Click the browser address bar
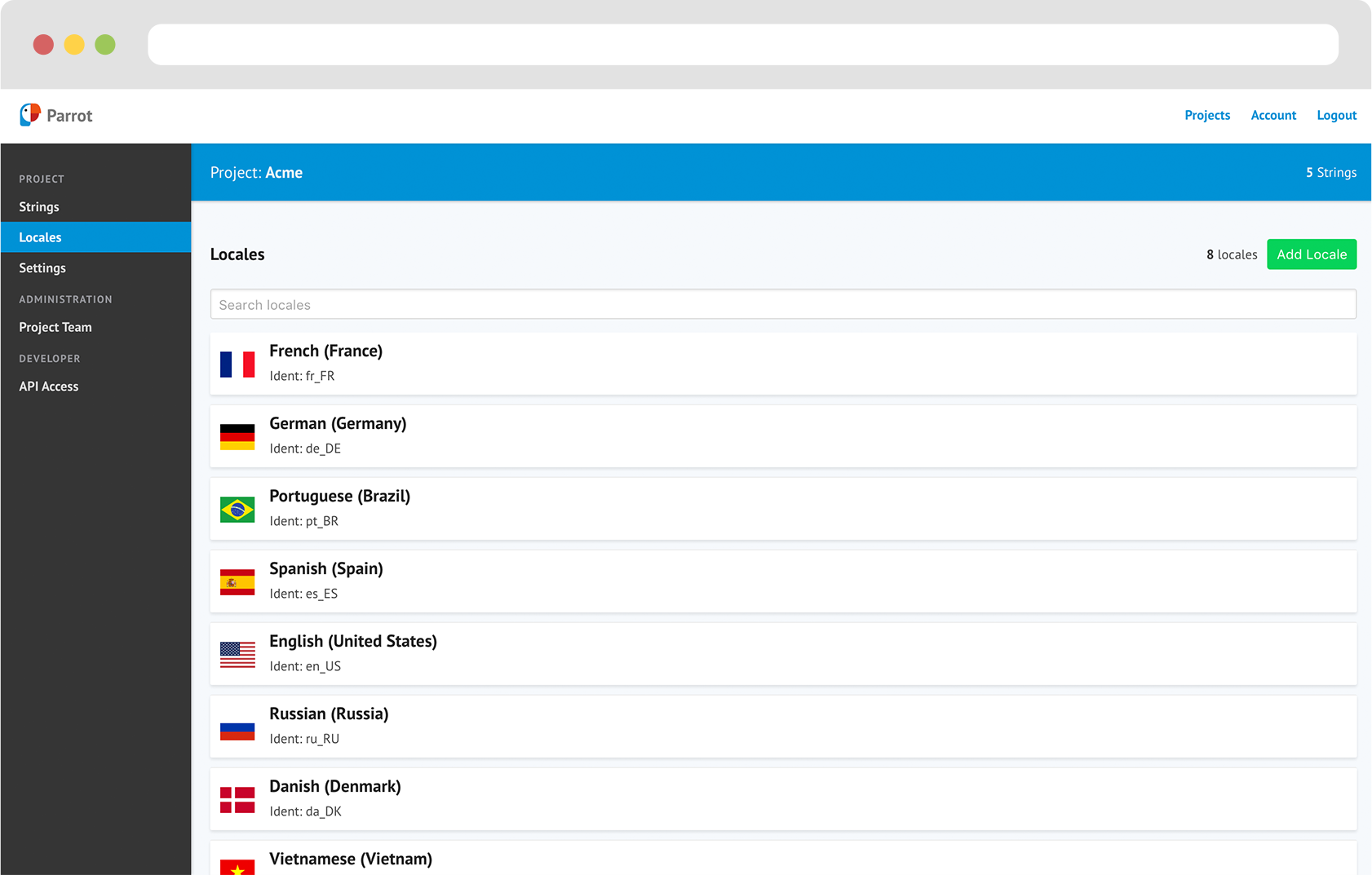The image size is (1372, 875). click(x=742, y=44)
